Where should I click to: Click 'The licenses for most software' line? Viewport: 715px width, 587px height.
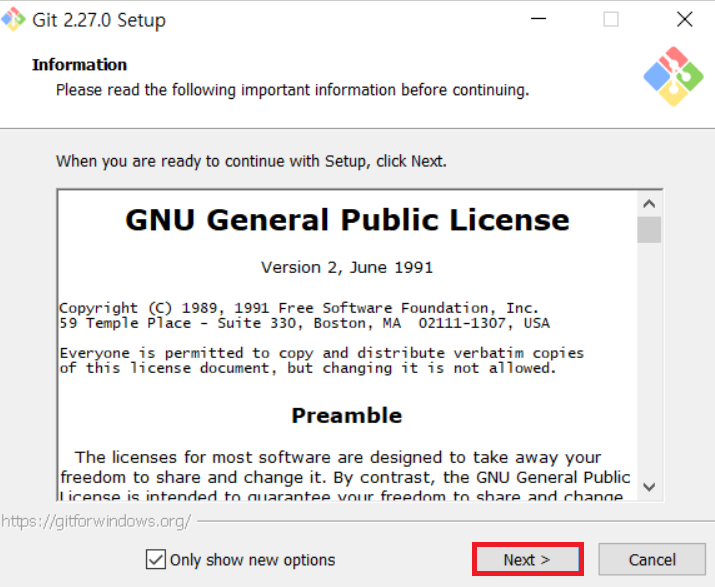(x=338, y=457)
